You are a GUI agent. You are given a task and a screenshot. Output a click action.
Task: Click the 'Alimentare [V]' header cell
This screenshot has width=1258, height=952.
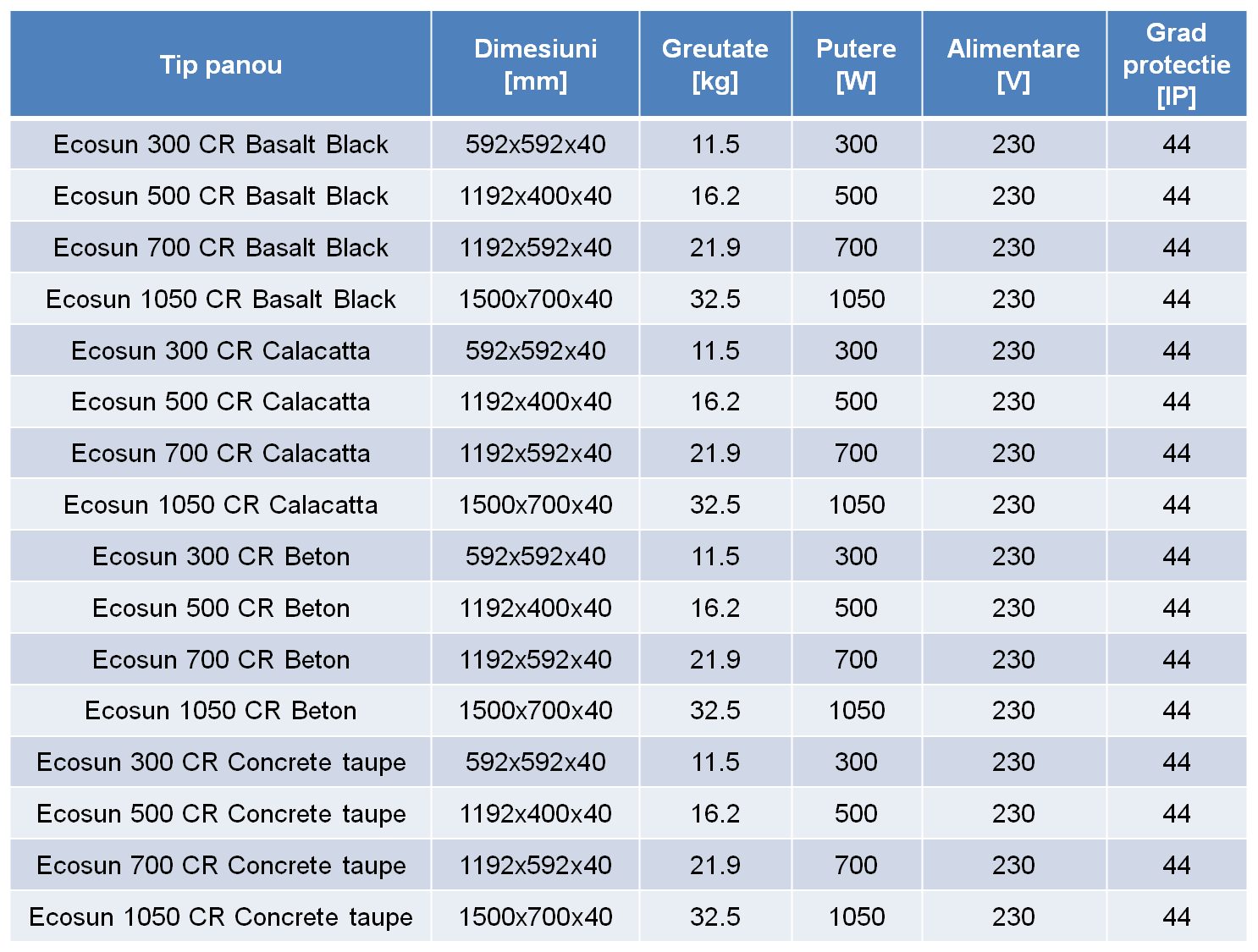tap(1013, 65)
